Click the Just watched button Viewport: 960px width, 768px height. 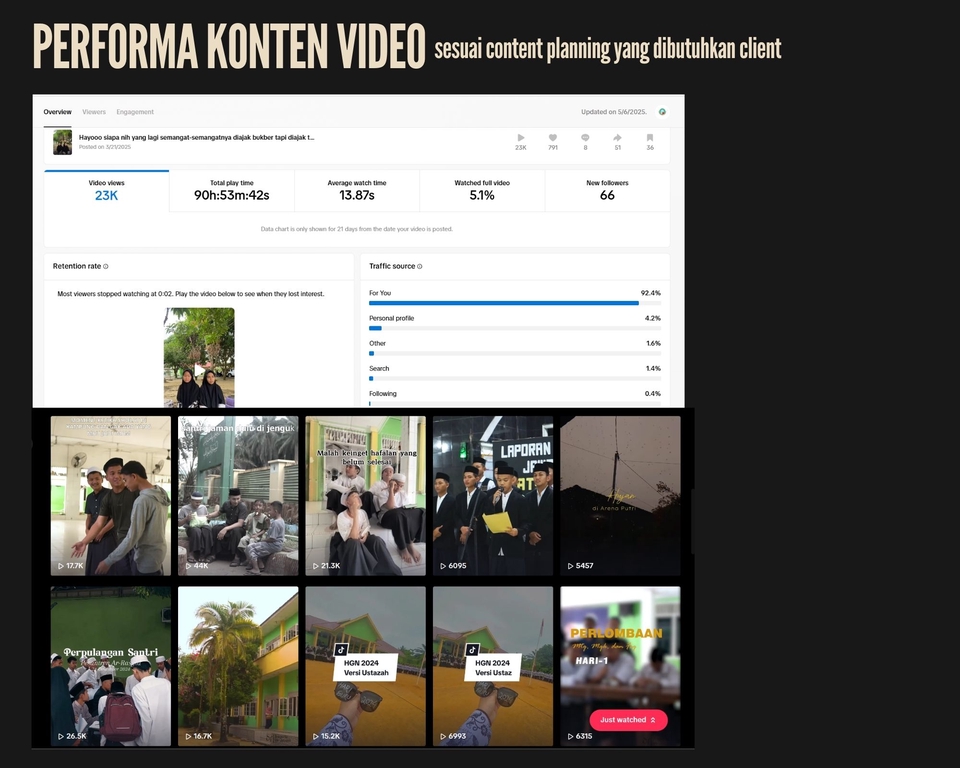point(627,719)
